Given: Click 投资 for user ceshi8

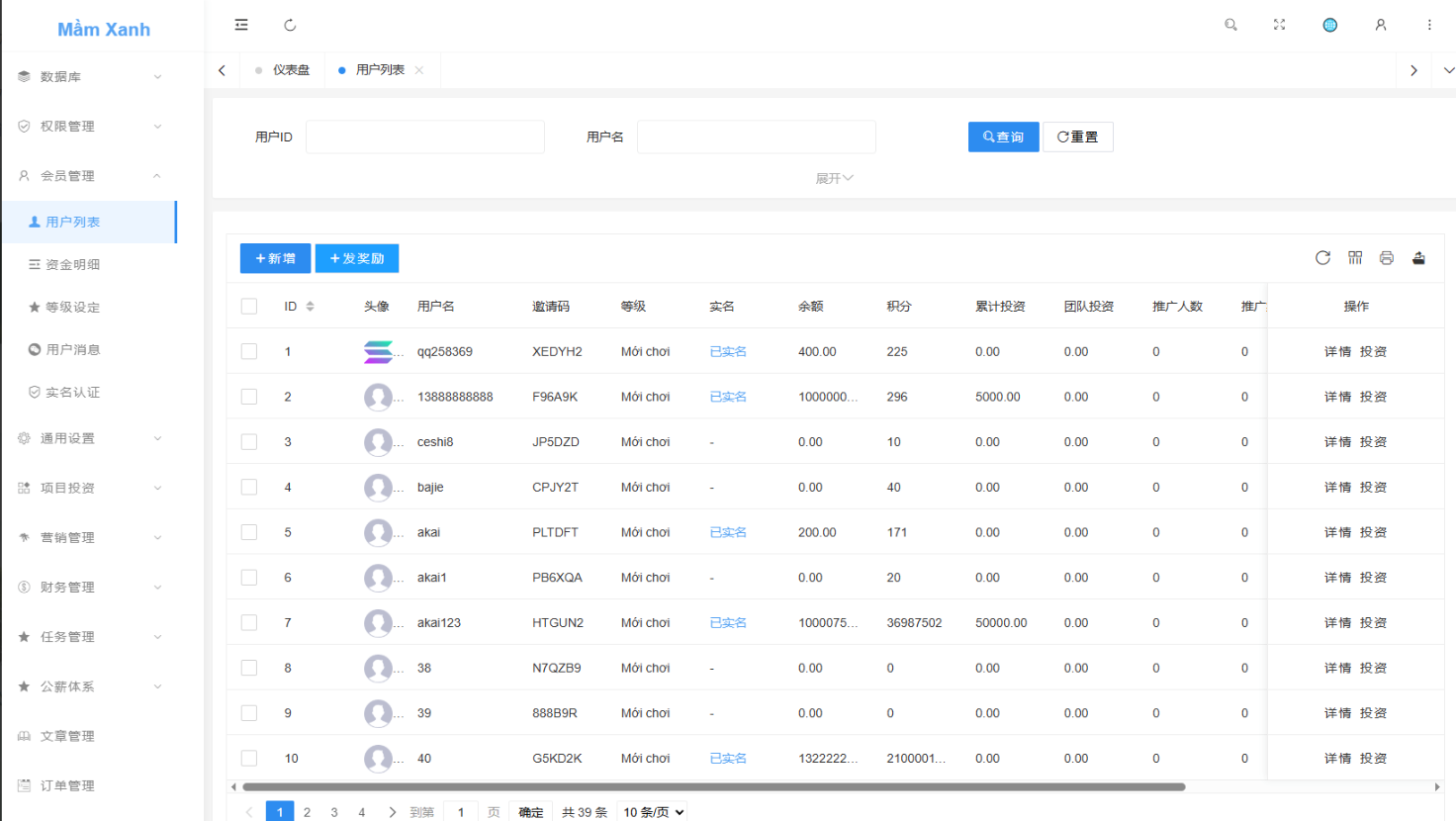Looking at the screenshot, I should (1373, 442).
